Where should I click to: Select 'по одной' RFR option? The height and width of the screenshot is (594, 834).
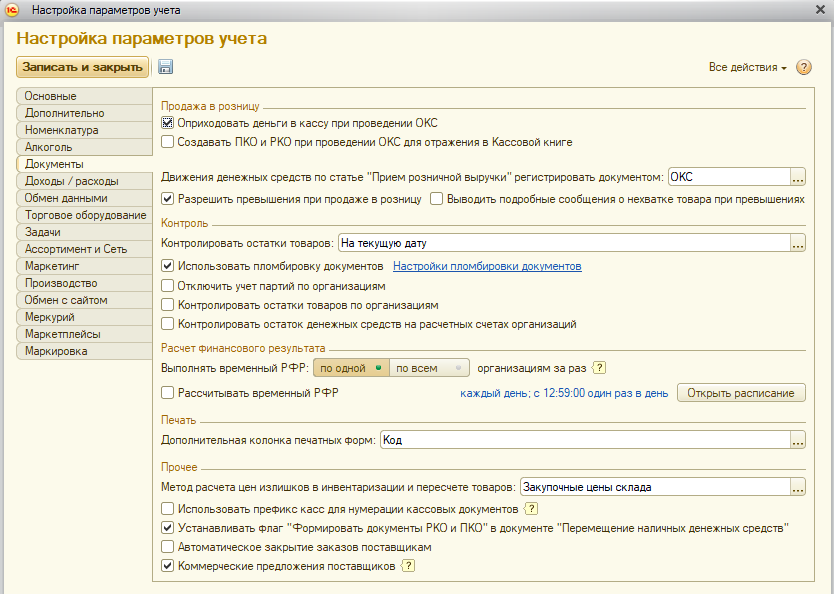[x=352, y=368]
